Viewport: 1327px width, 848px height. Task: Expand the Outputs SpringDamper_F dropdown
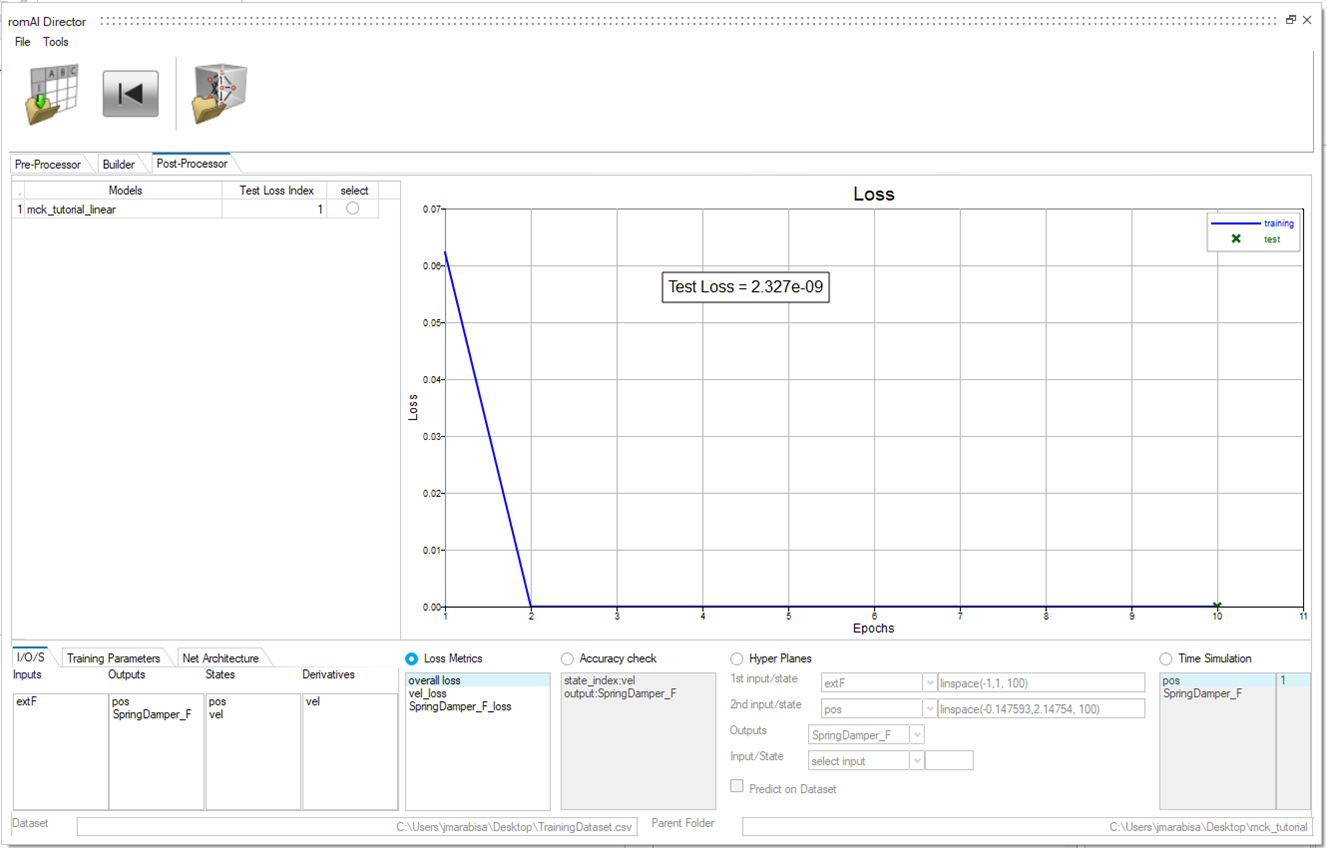click(x=917, y=735)
